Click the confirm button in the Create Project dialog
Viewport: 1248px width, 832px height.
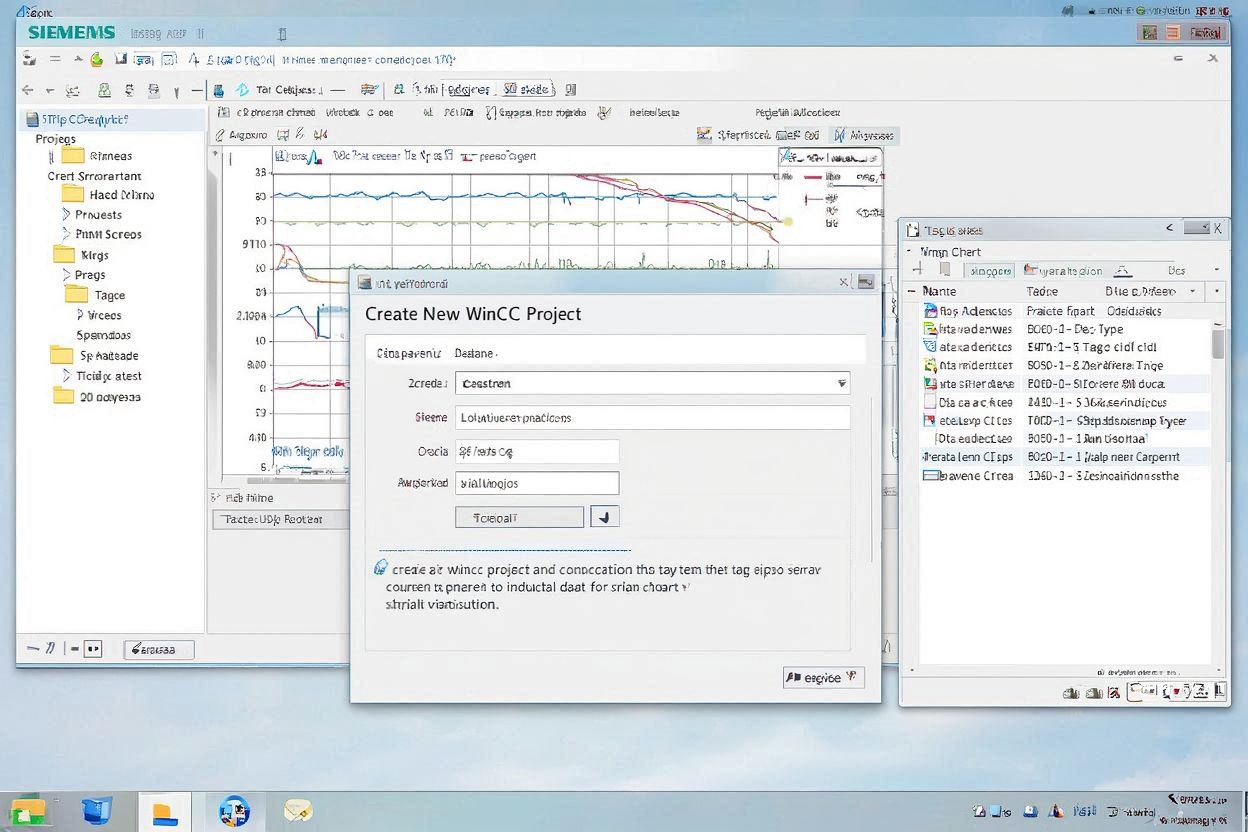tap(822, 677)
